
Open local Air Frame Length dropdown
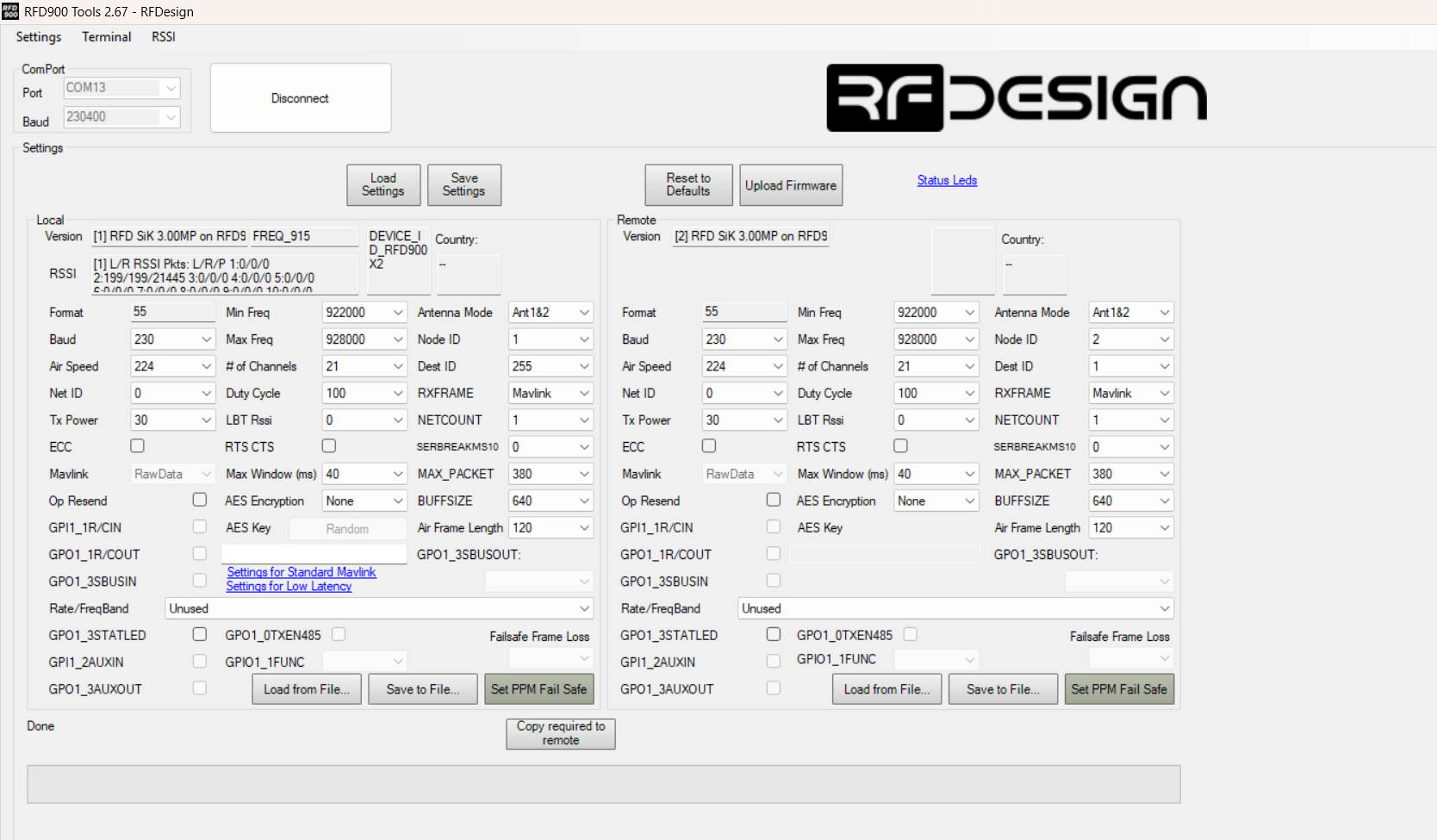tap(551, 528)
